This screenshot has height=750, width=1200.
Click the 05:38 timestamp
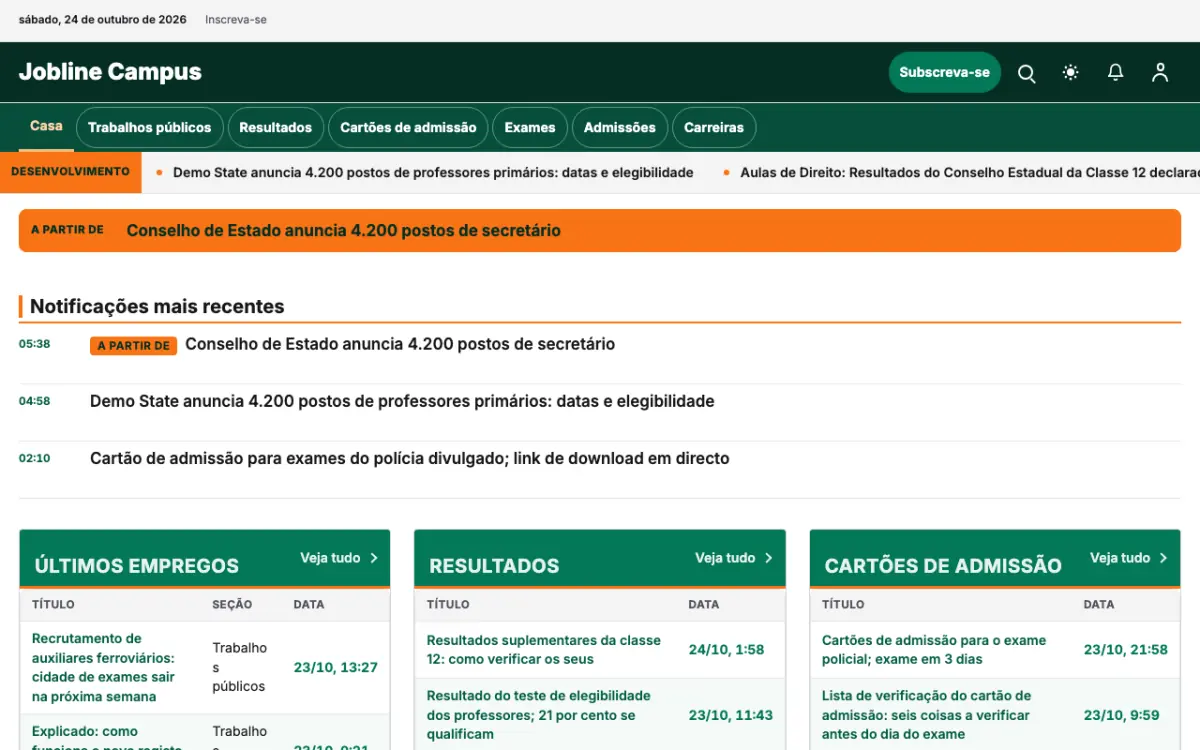[x=34, y=344]
